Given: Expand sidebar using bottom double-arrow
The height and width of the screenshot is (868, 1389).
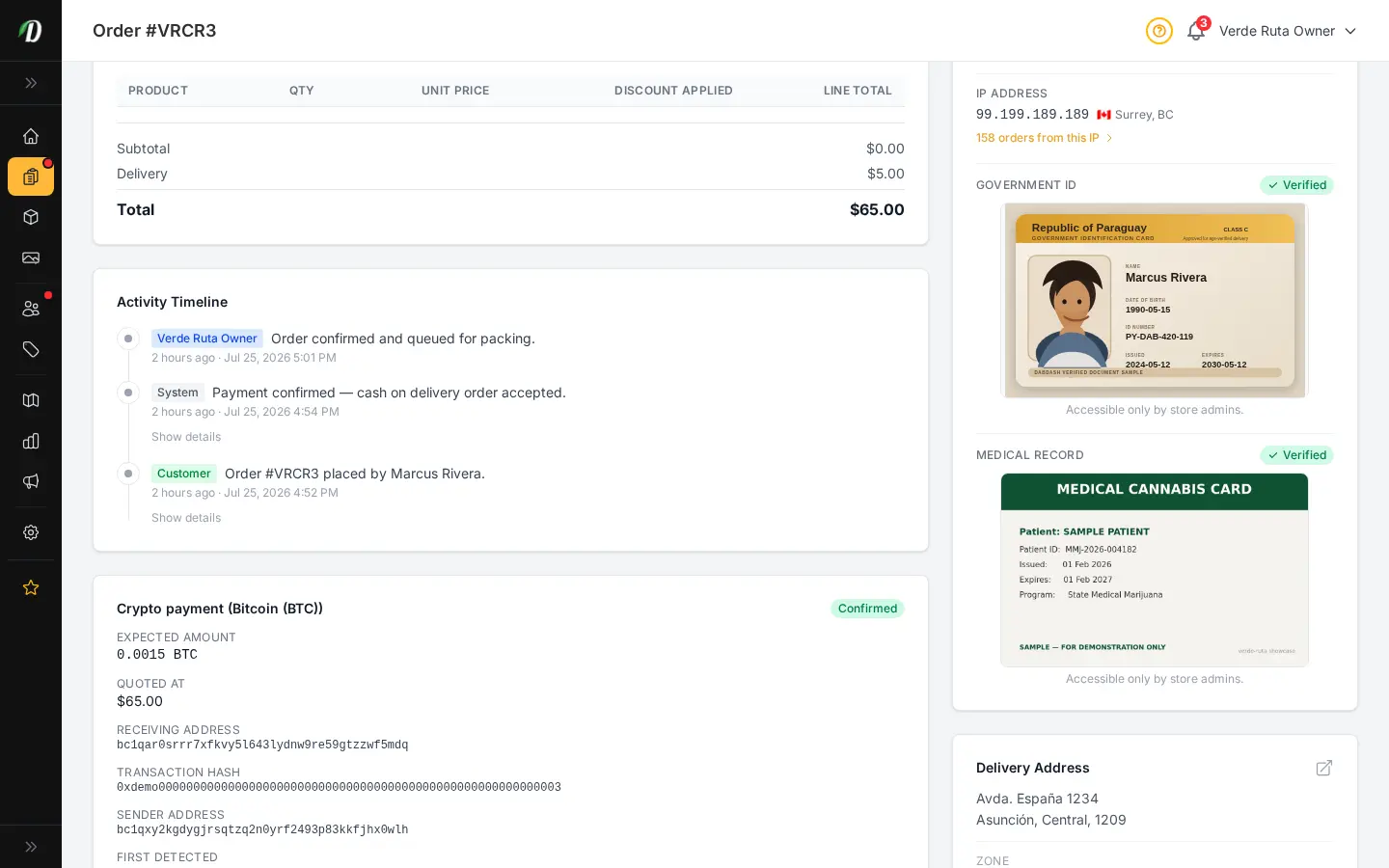Looking at the screenshot, I should 31,847.
